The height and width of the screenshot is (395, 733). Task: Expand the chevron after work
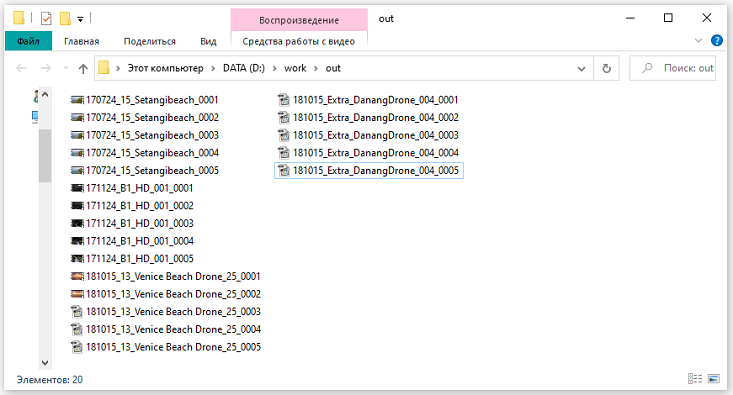coord(316,69)
